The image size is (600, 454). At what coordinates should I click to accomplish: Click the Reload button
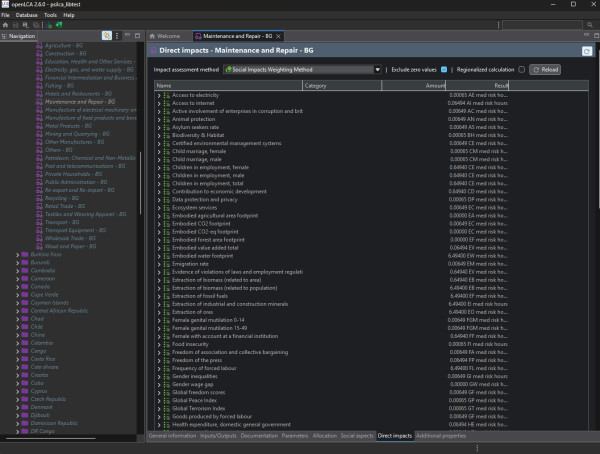click(545, 70)
